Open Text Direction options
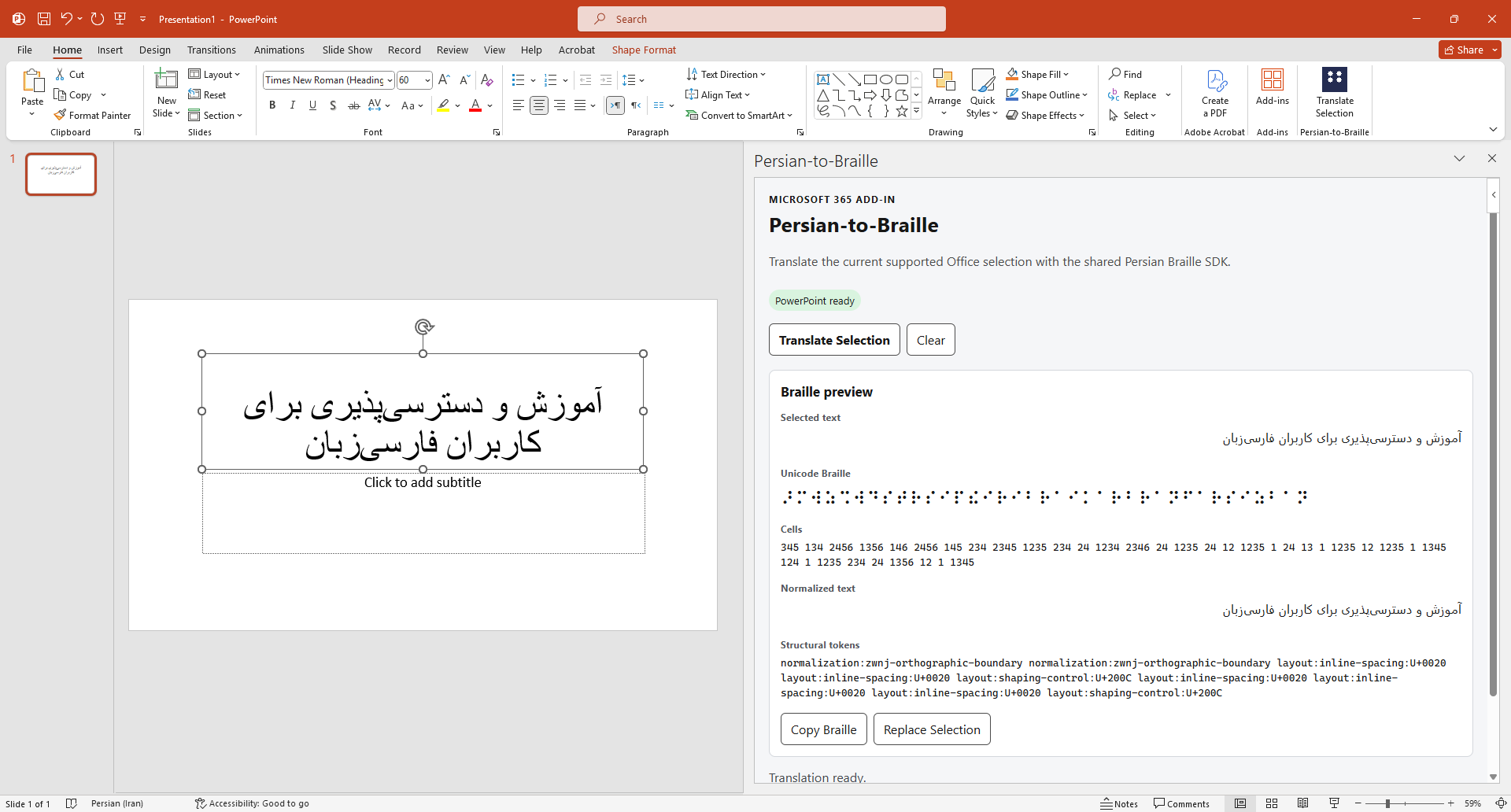The height and width of the screenshot is (812, 1511). pos(726,74)
